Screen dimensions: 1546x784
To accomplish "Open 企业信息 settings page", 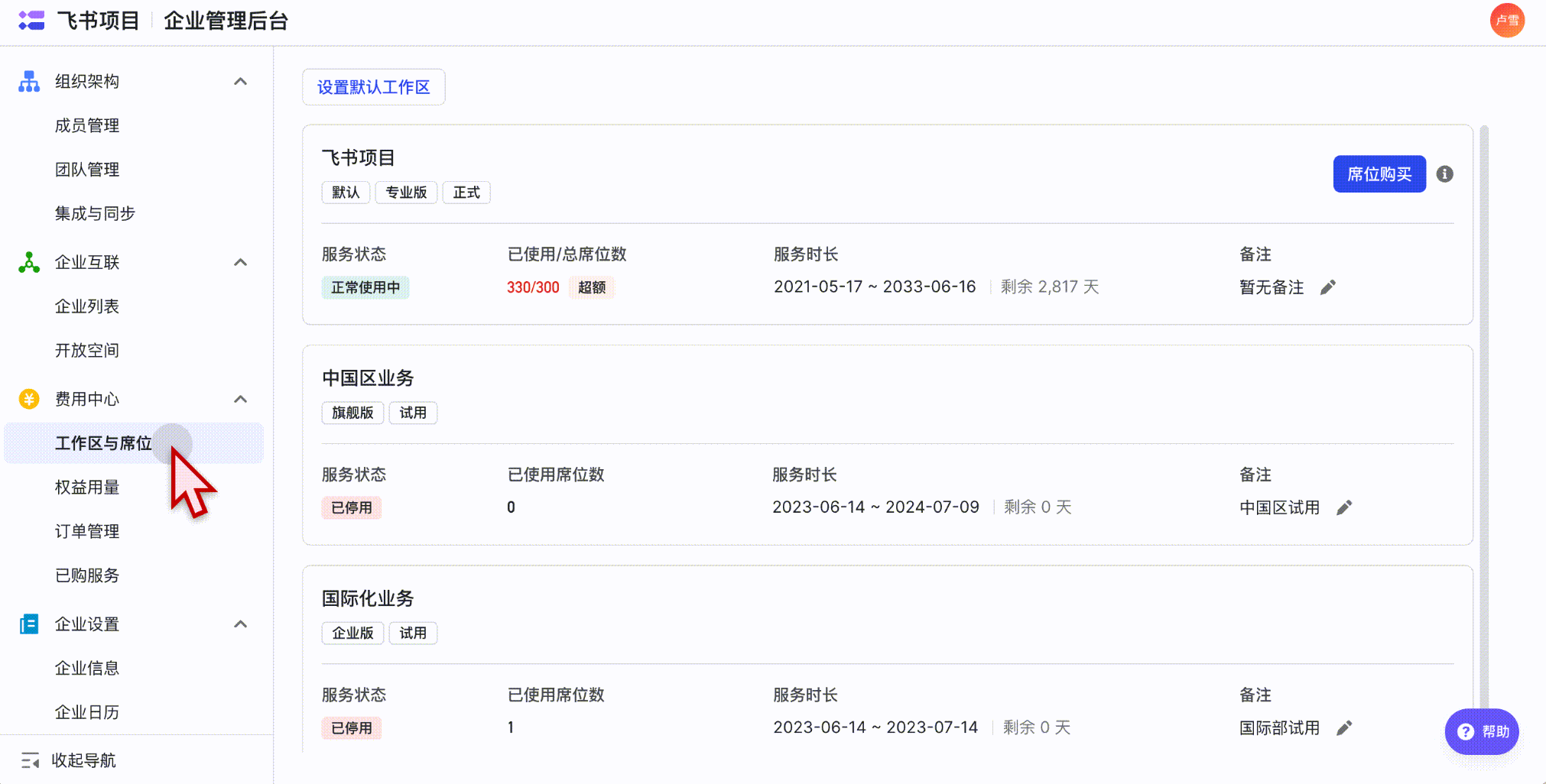I will (x=87, y=668).
